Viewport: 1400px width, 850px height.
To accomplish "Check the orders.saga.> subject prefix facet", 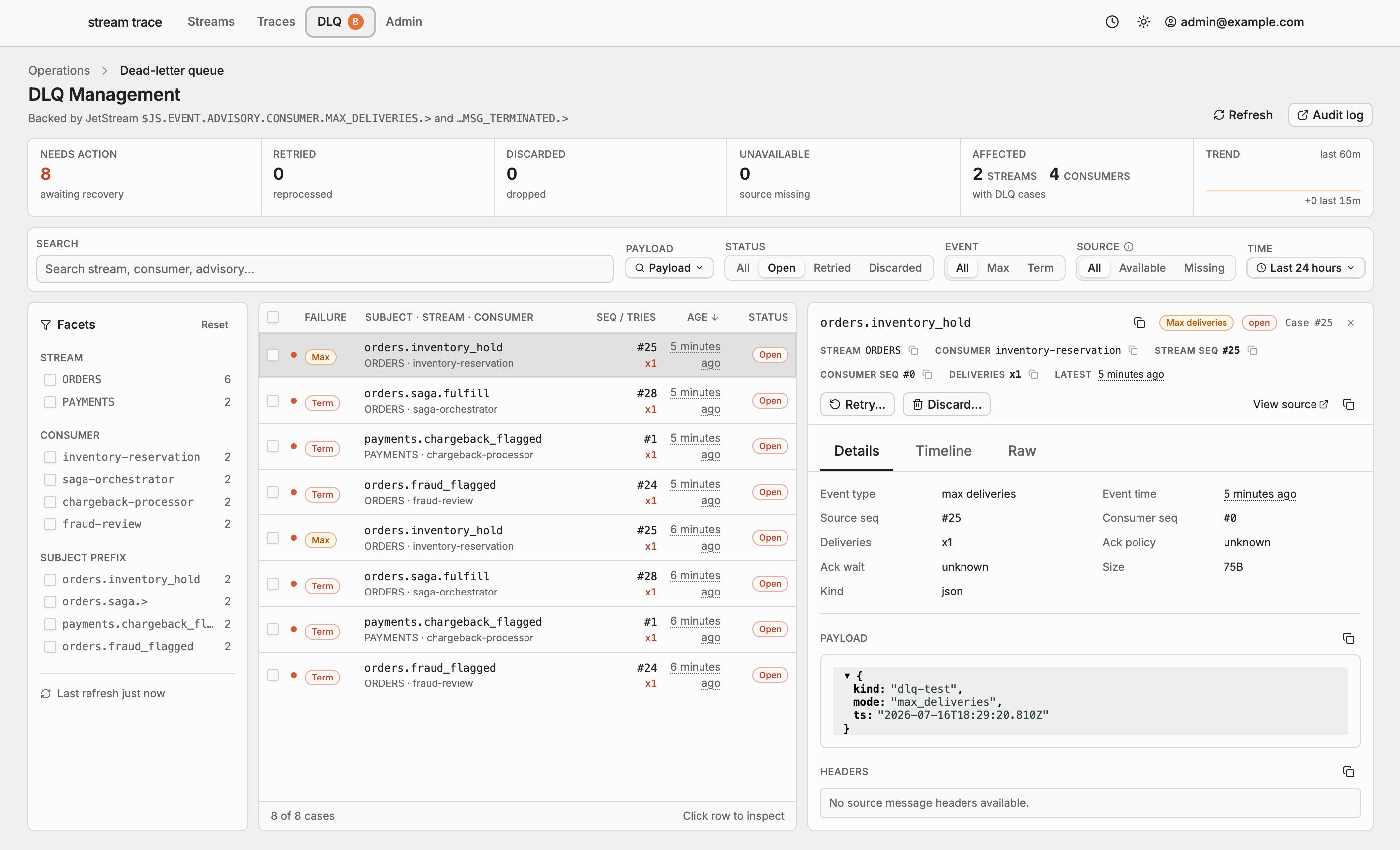I will [x=50, y=601].
